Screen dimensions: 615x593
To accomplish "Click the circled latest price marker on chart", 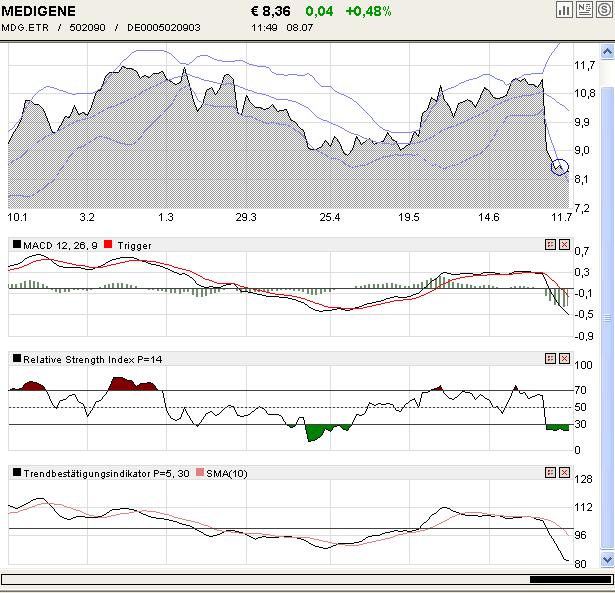I will (x=559, y=167).
